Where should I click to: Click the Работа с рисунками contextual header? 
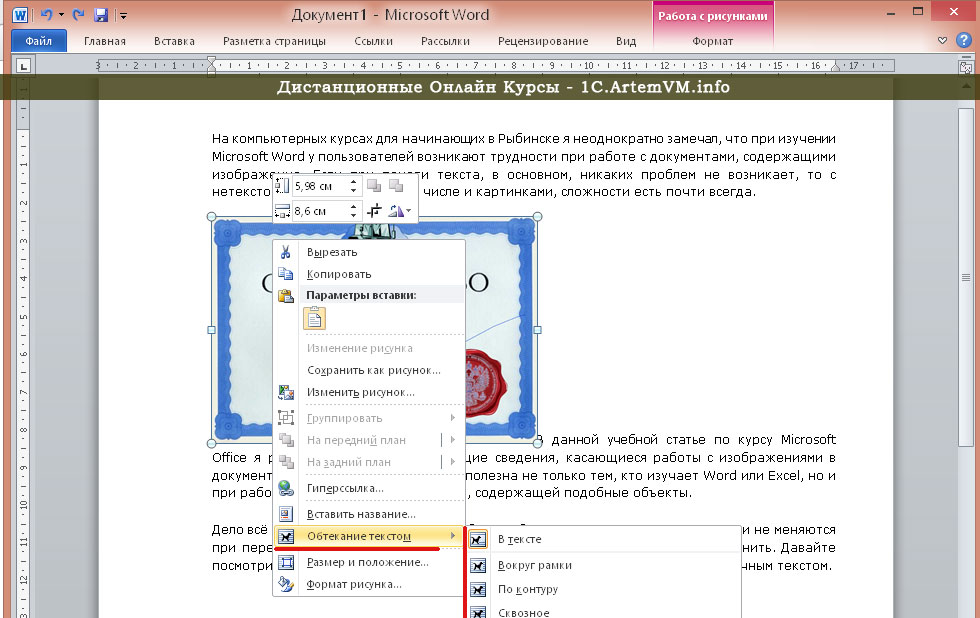712,16
